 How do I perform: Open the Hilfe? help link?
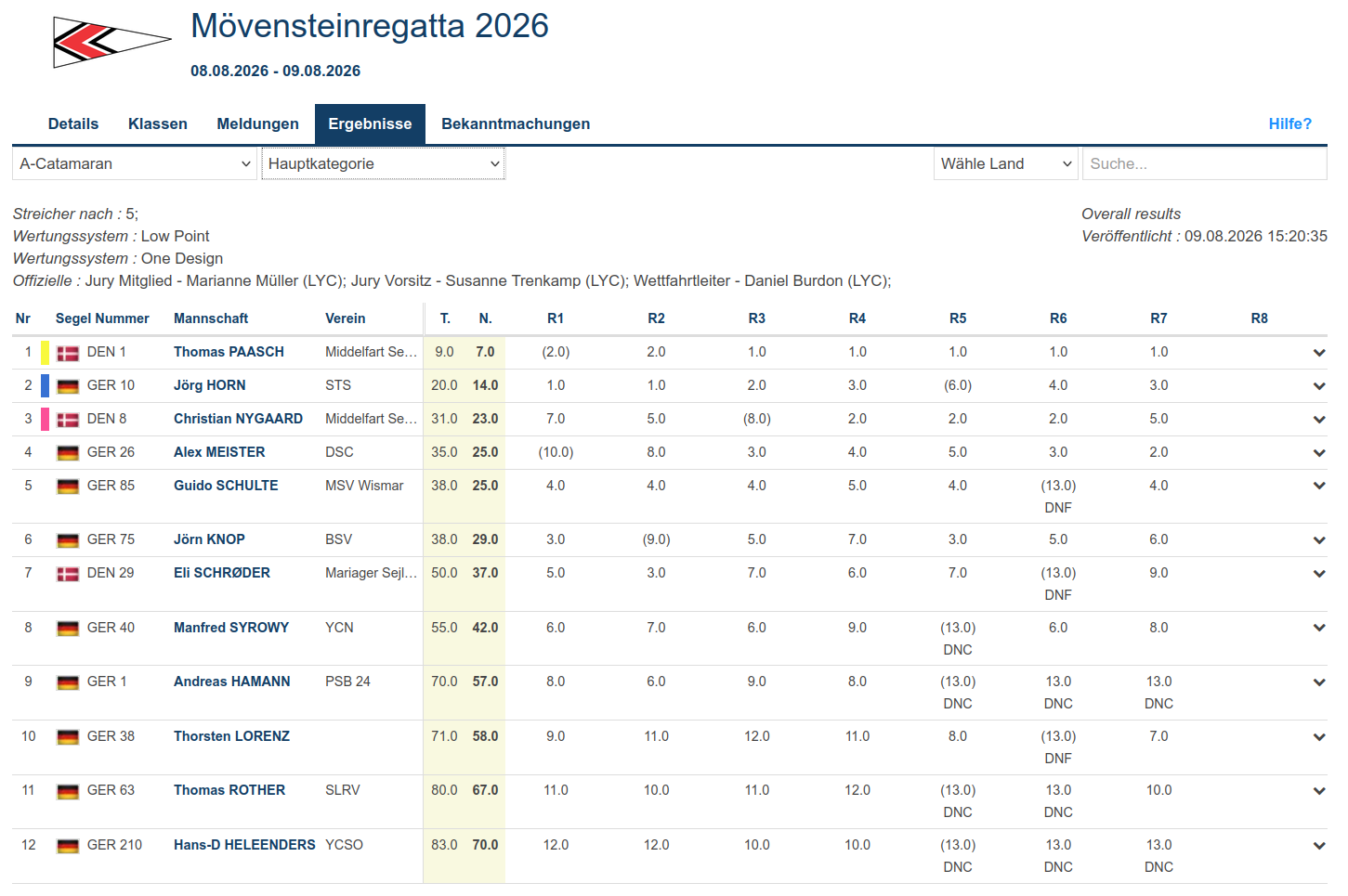tap(1290, 124)
